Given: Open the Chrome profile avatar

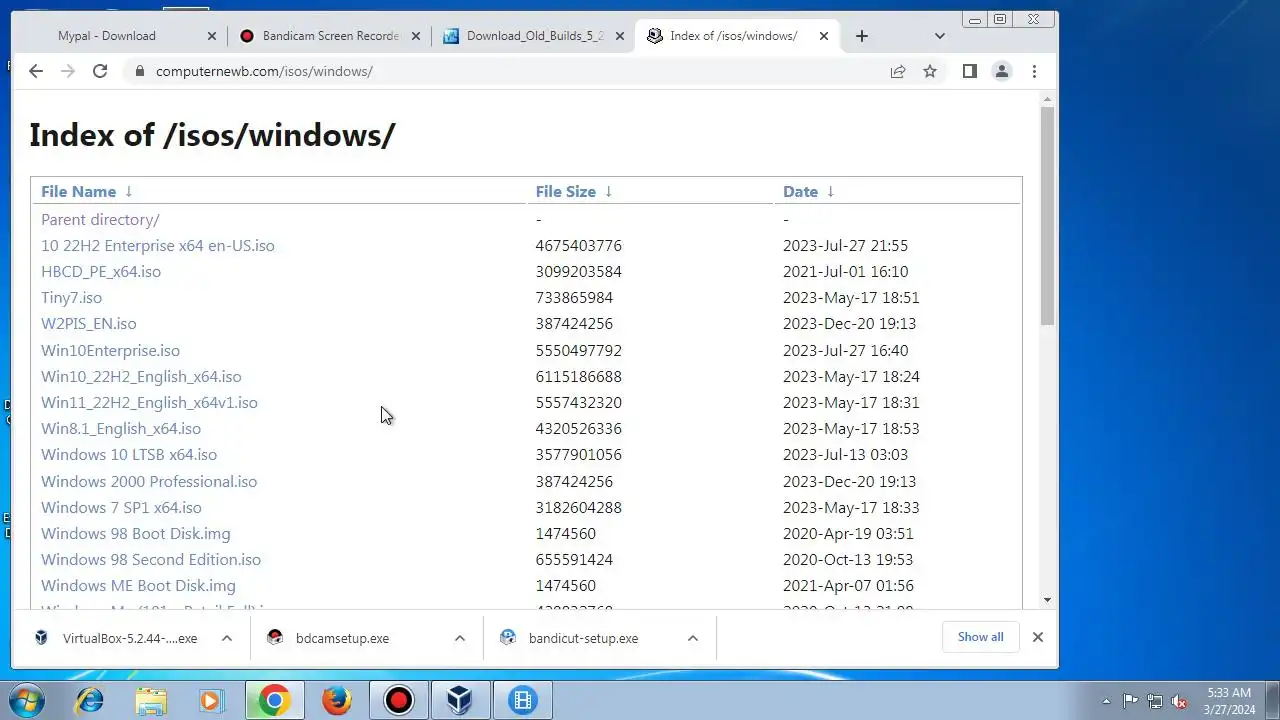Looking at the screenshot, I should (x=1001, y=71).
